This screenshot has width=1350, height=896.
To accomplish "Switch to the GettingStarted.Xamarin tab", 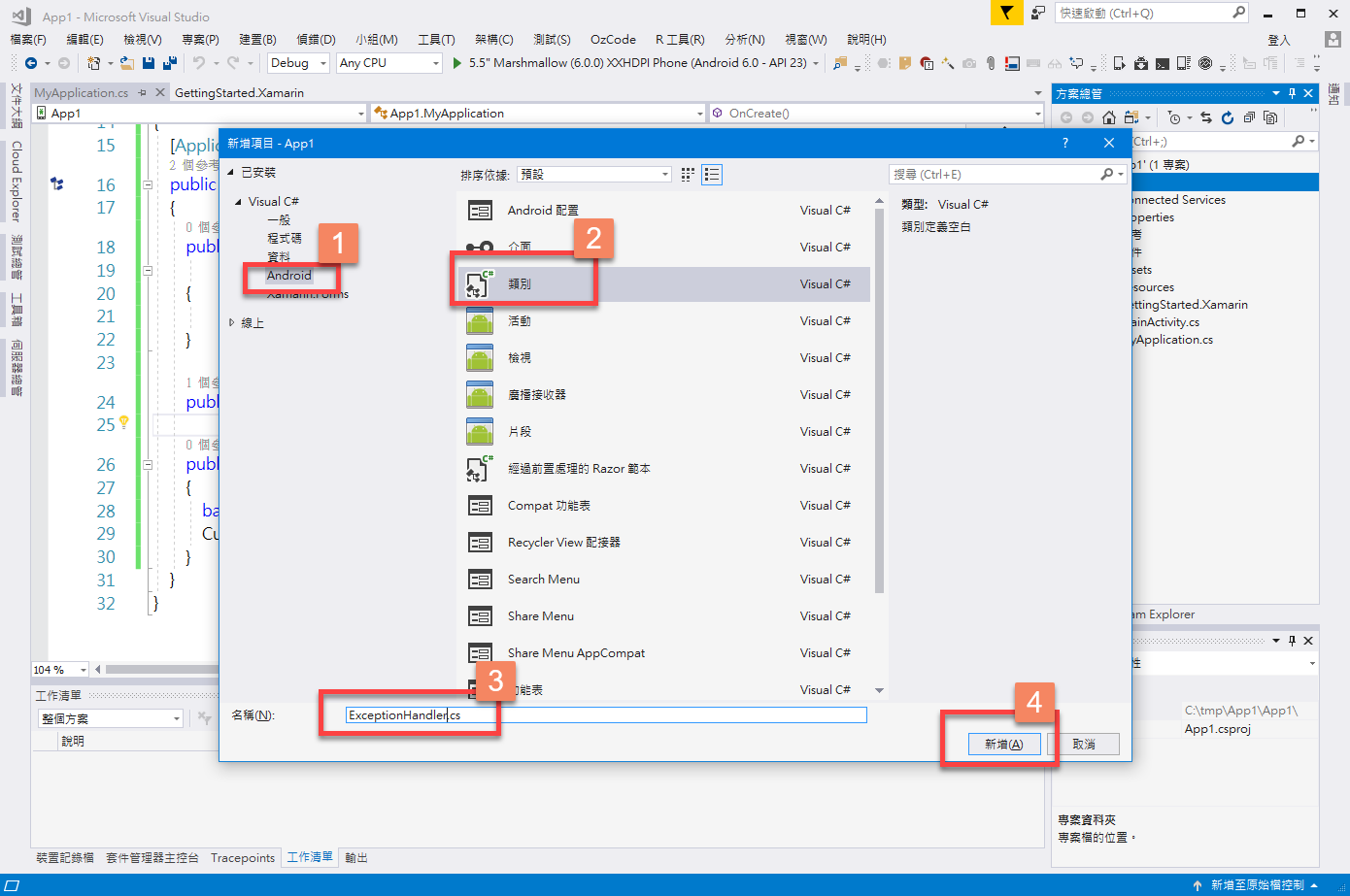I will point(239,92).
